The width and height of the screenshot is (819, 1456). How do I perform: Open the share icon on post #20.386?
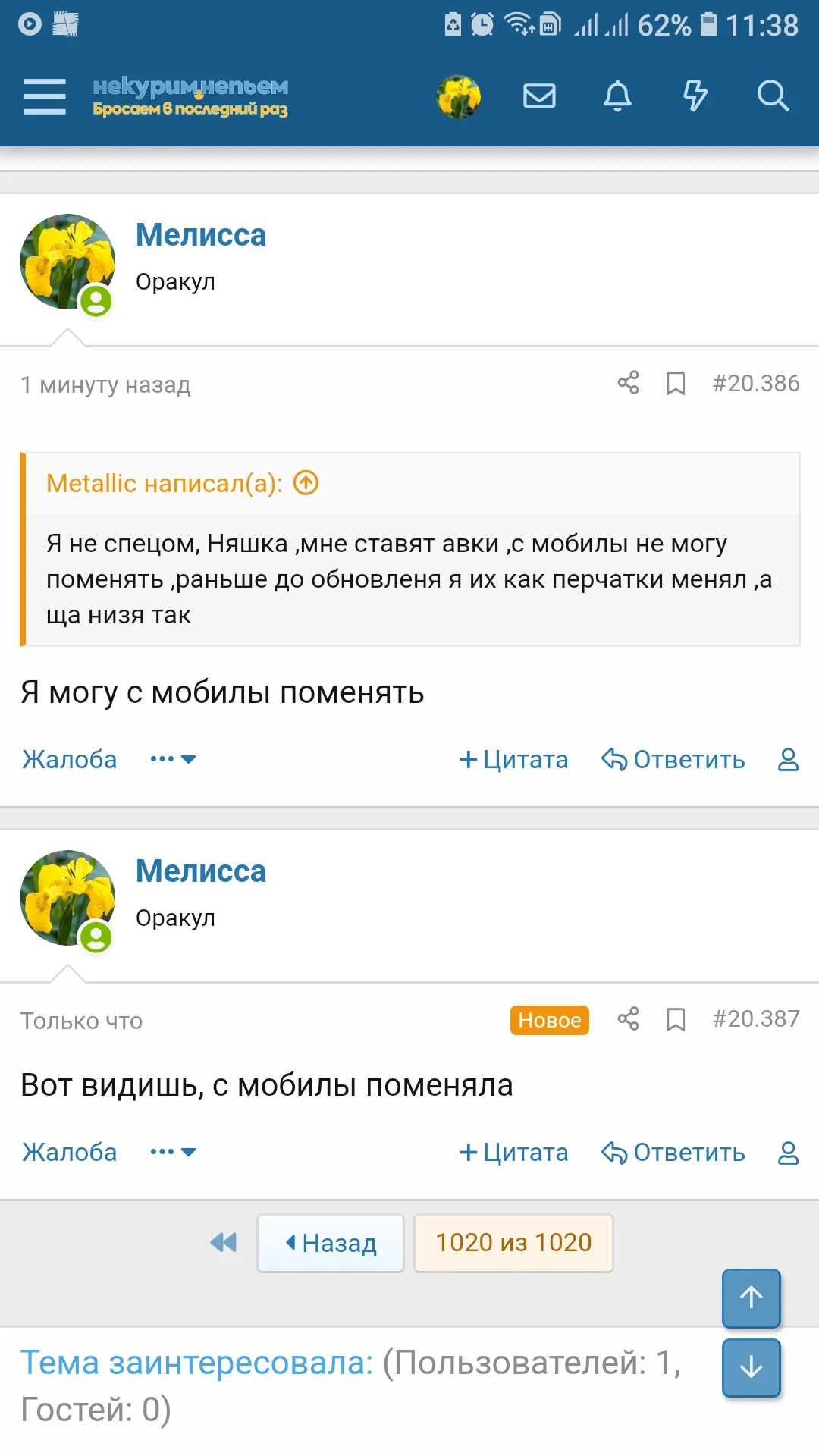(628, 384)
